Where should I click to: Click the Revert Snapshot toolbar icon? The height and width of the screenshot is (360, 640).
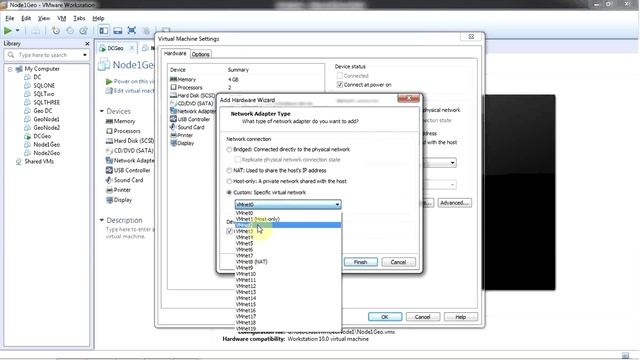70,31
